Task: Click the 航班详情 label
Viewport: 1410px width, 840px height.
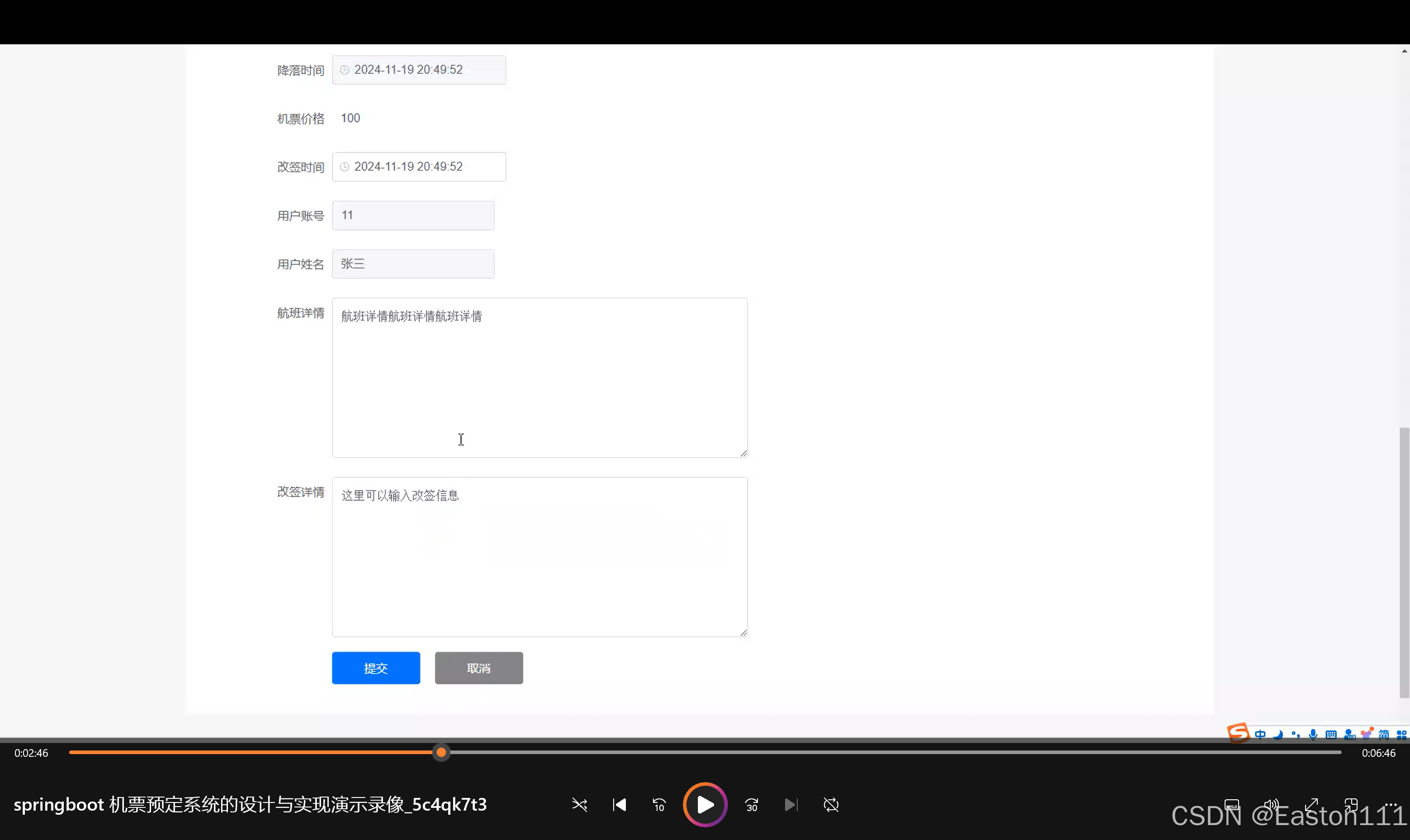Action: [301, 313]
